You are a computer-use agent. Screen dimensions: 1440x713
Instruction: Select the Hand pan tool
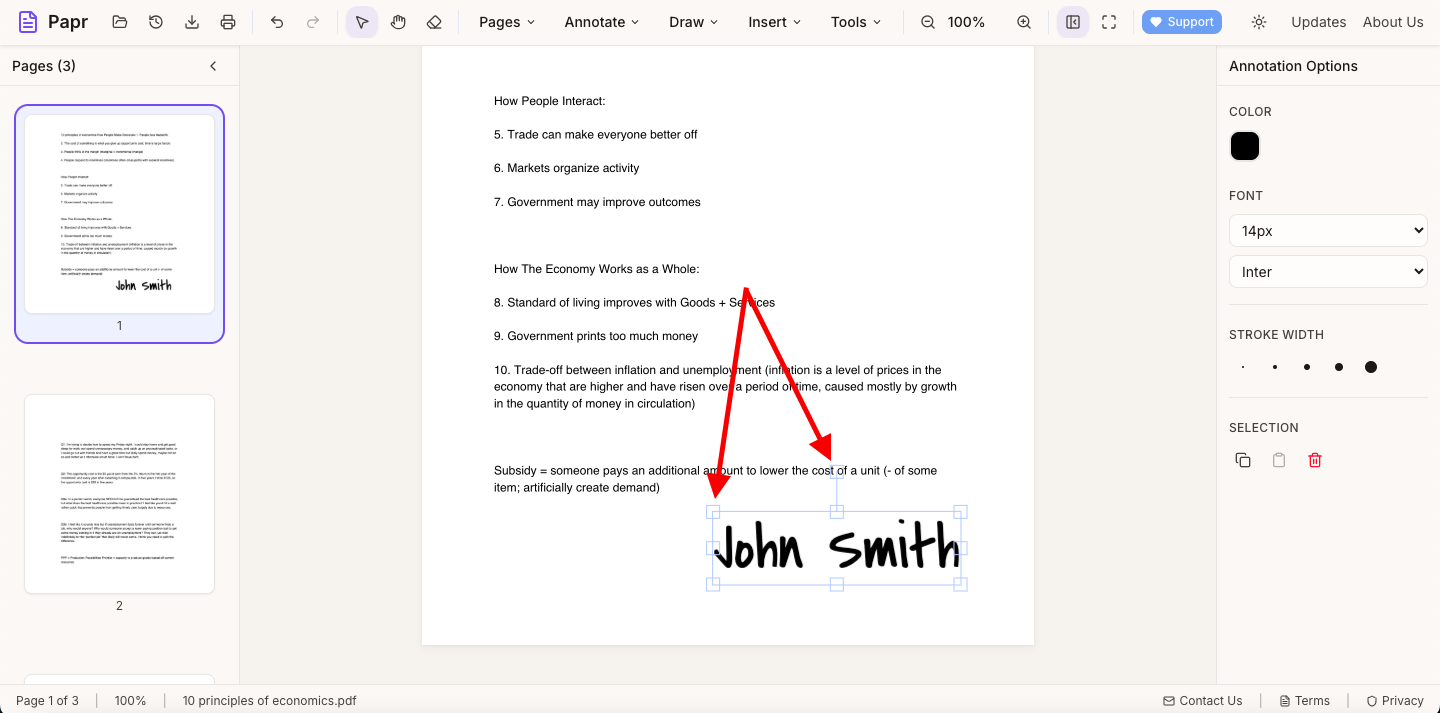[x=398, y=21]
